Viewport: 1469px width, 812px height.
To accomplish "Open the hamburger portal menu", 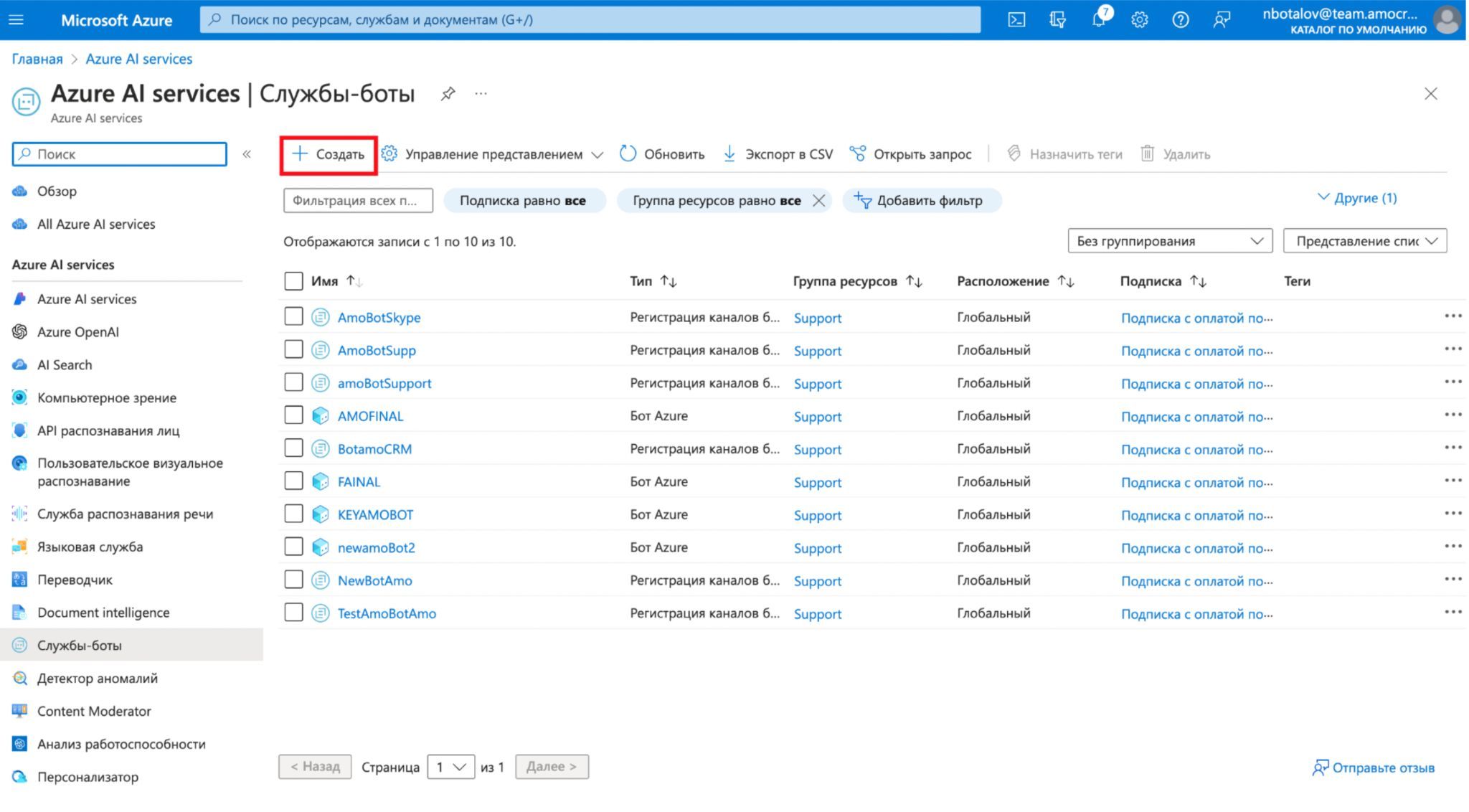I will tap(16, 19).
